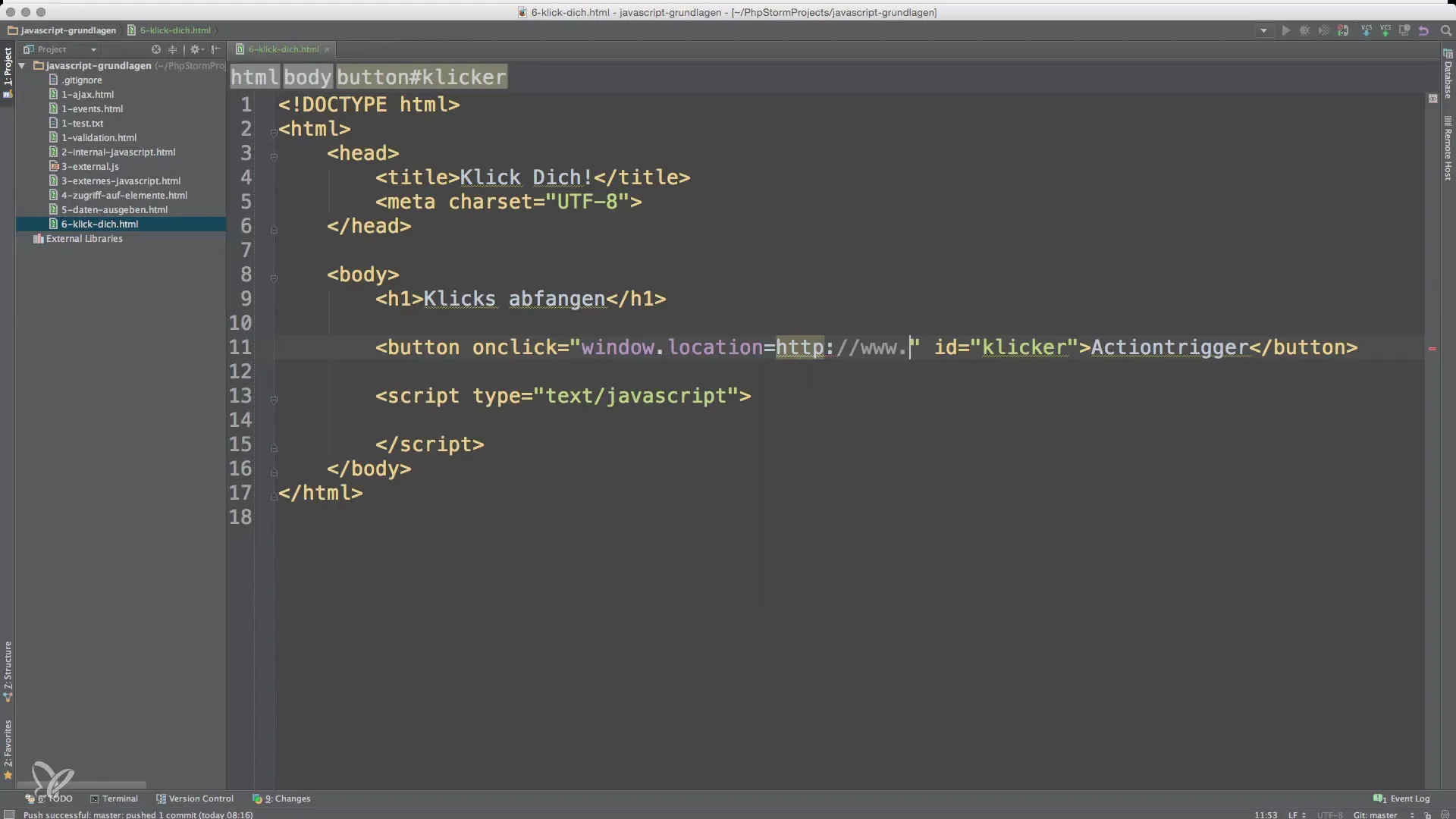Click the compare/show history icon in toolbar
This screenshot has height=819, width=1456.
coord(1404,31)
